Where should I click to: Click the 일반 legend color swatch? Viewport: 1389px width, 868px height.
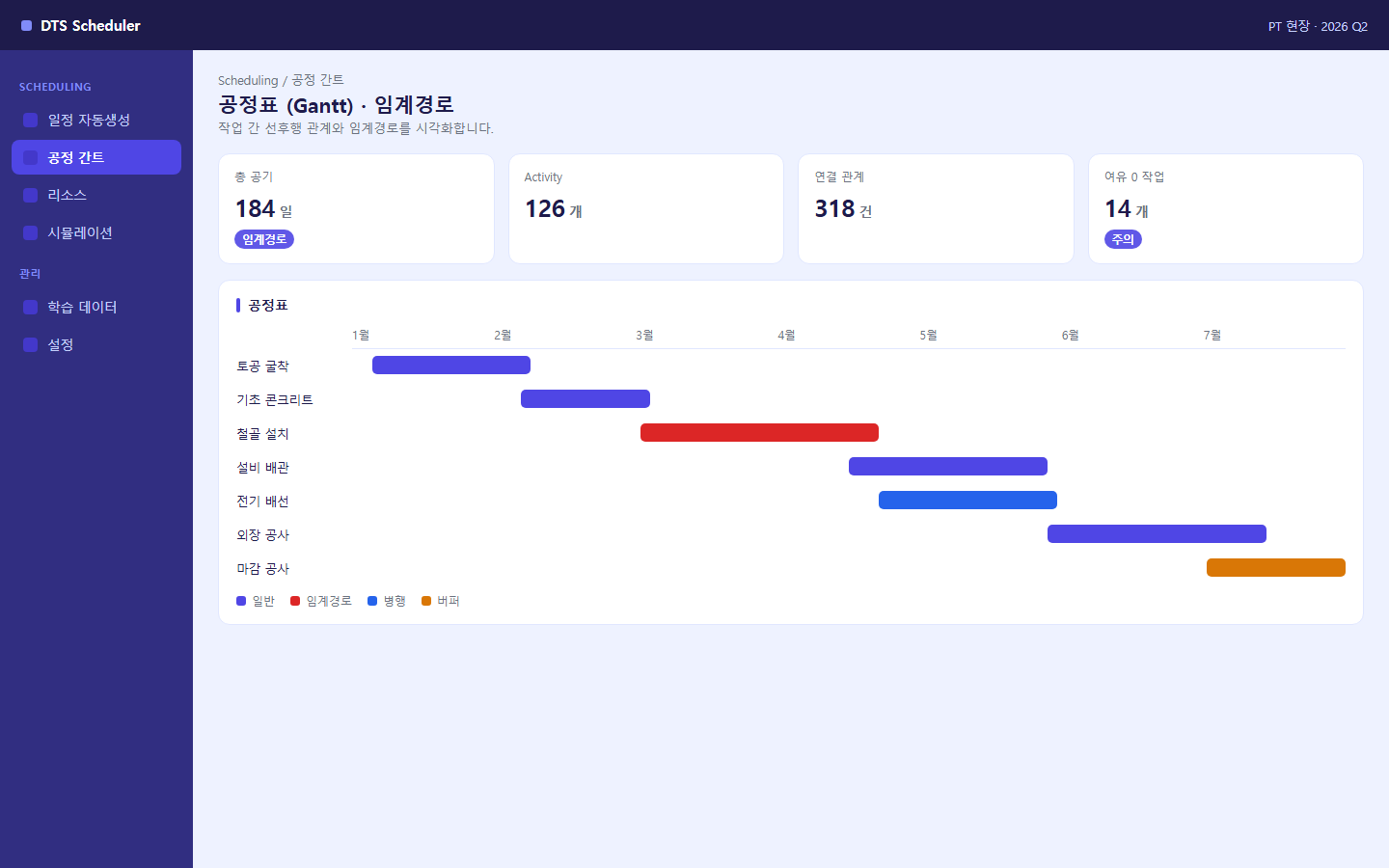(241, 601)
